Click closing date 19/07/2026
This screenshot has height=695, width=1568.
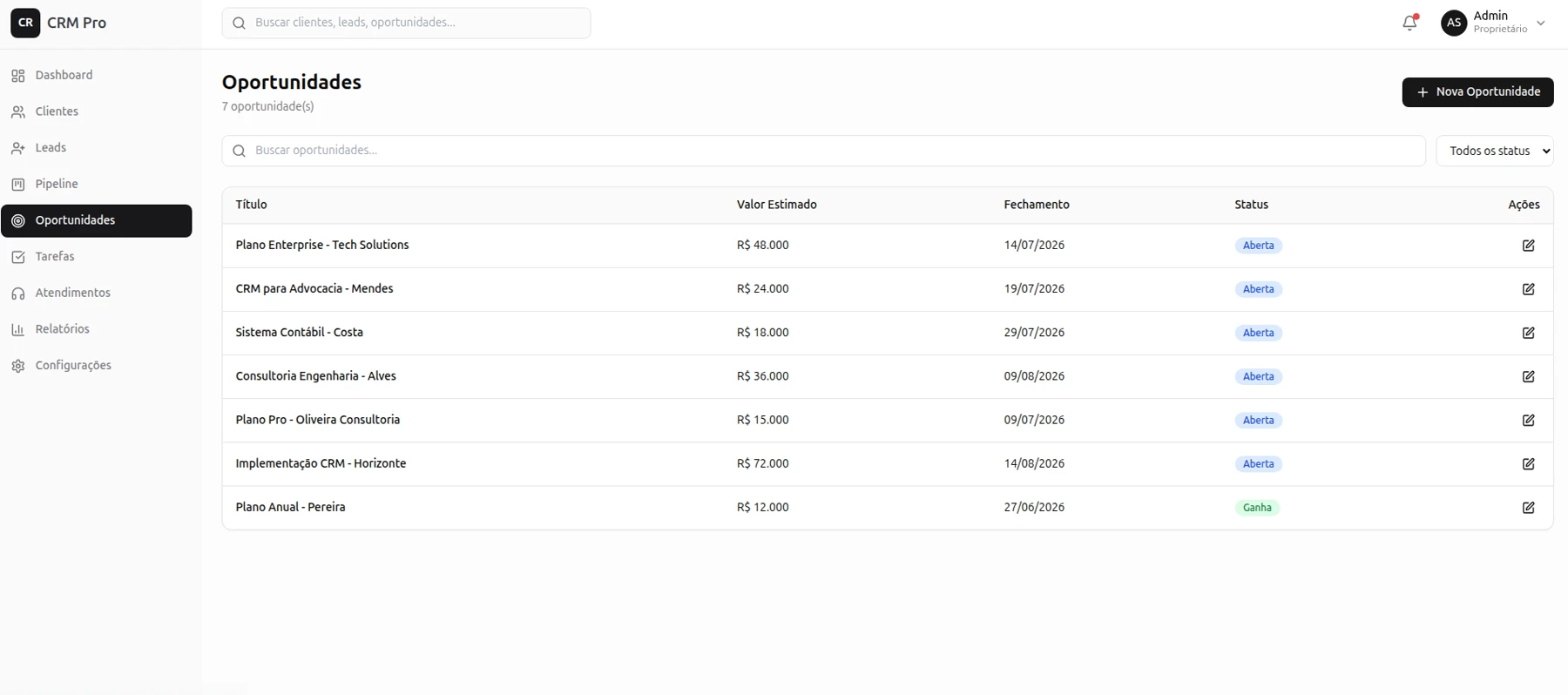click(x=1034, y=289)
